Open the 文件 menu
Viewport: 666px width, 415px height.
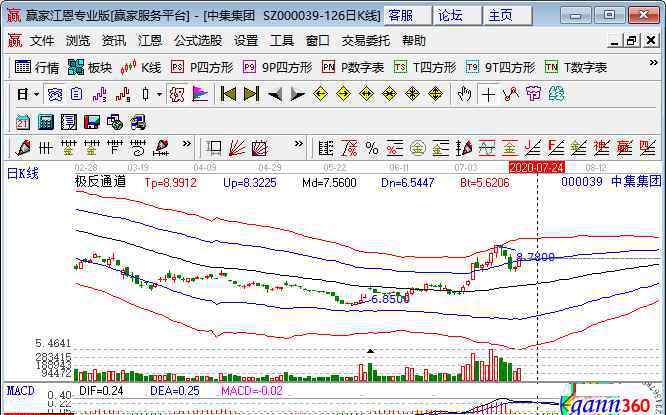(42, 41)
